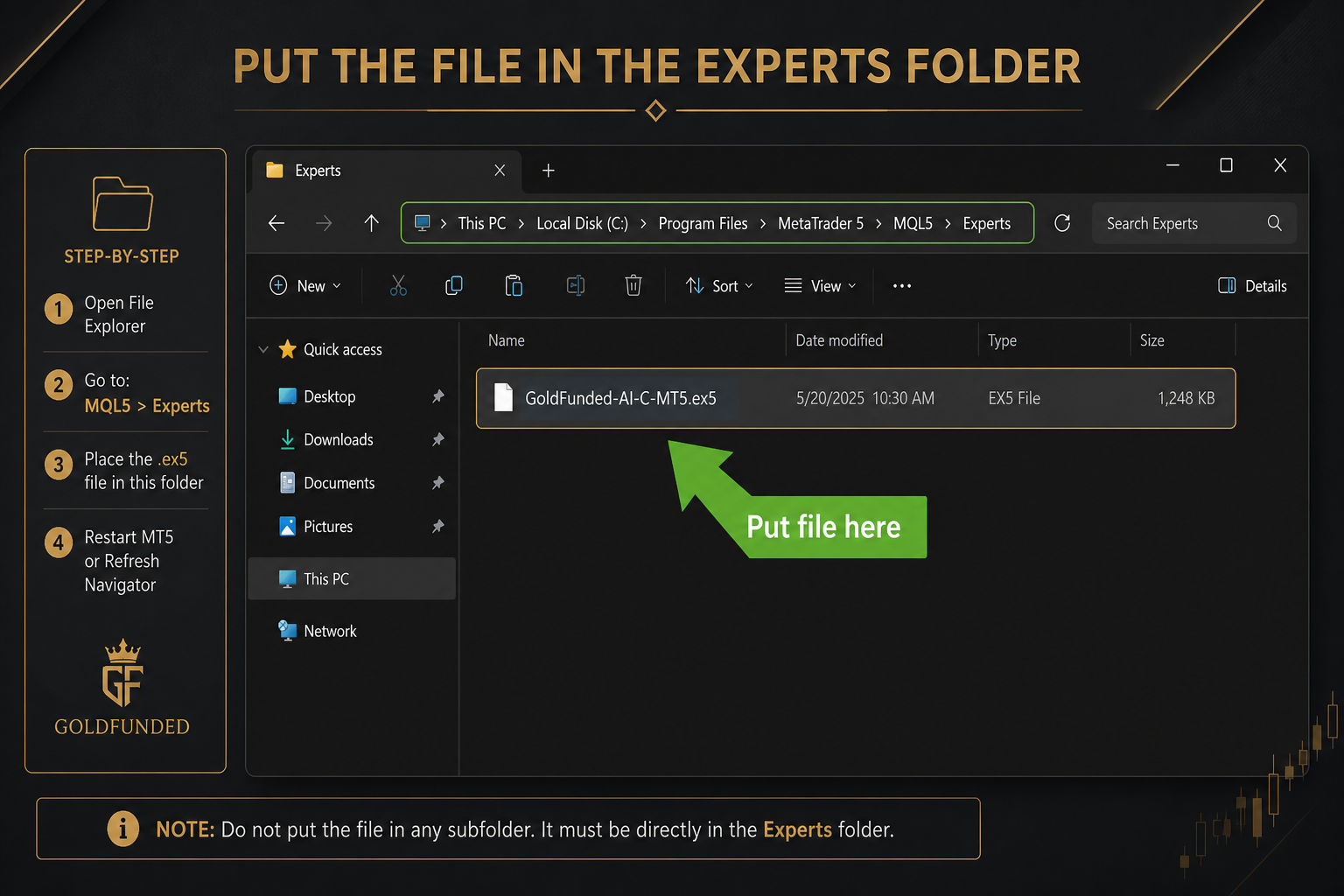The height and width of the screenshot is (896, 1344).
Task: Sort by Date modified column header
Action: tap(839, 340)
